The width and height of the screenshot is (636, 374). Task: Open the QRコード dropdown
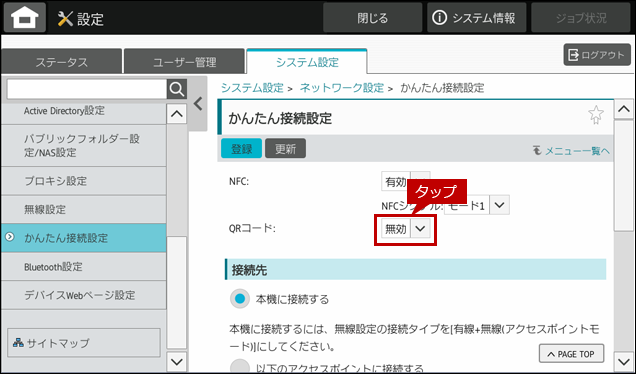(405, 229)
